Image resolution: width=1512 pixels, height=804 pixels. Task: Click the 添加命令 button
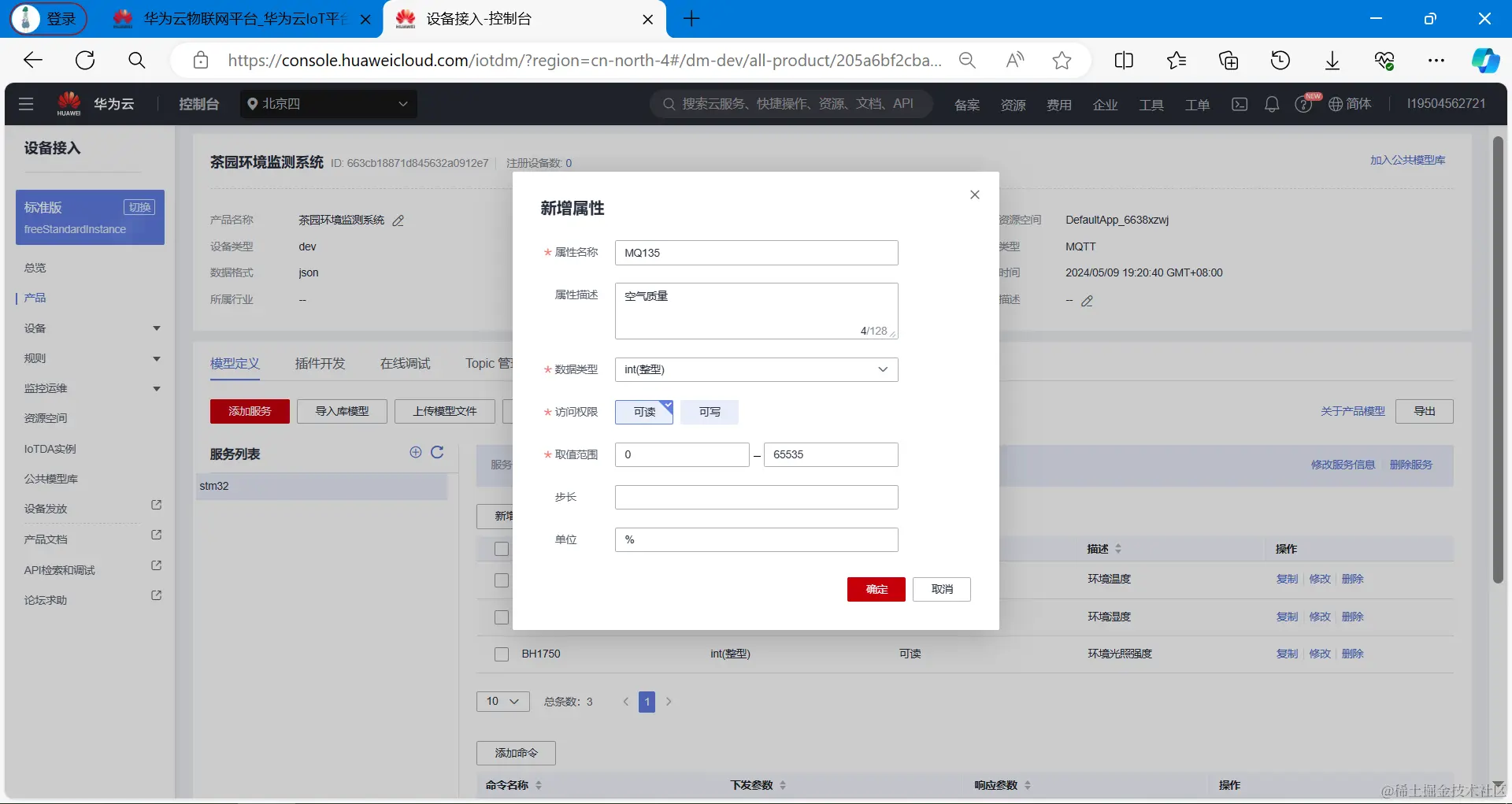tap(516, 753)
